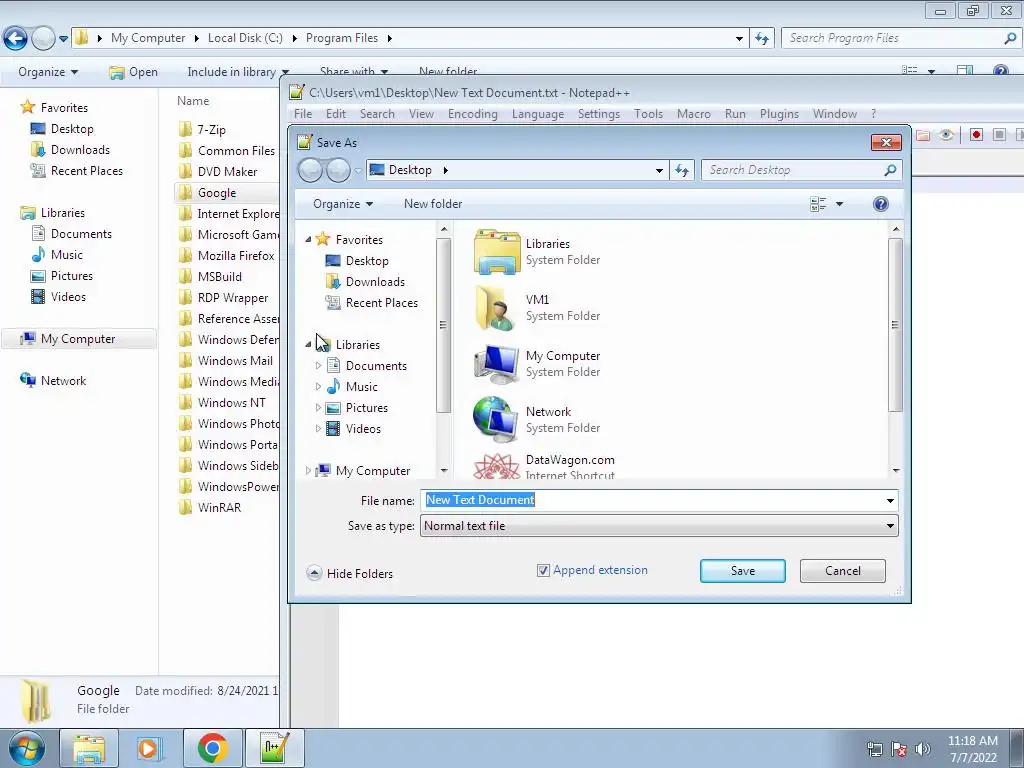
Task: Select the VM1 user folder icon
Action: pos(496,308)
